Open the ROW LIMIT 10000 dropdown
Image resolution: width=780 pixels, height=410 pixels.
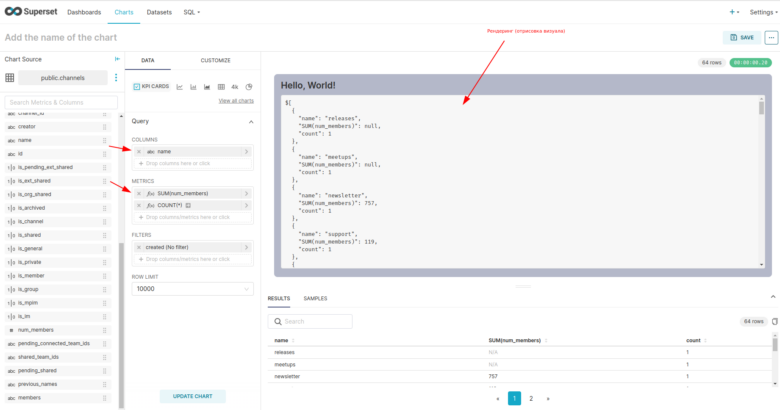[x=193, y=289]
